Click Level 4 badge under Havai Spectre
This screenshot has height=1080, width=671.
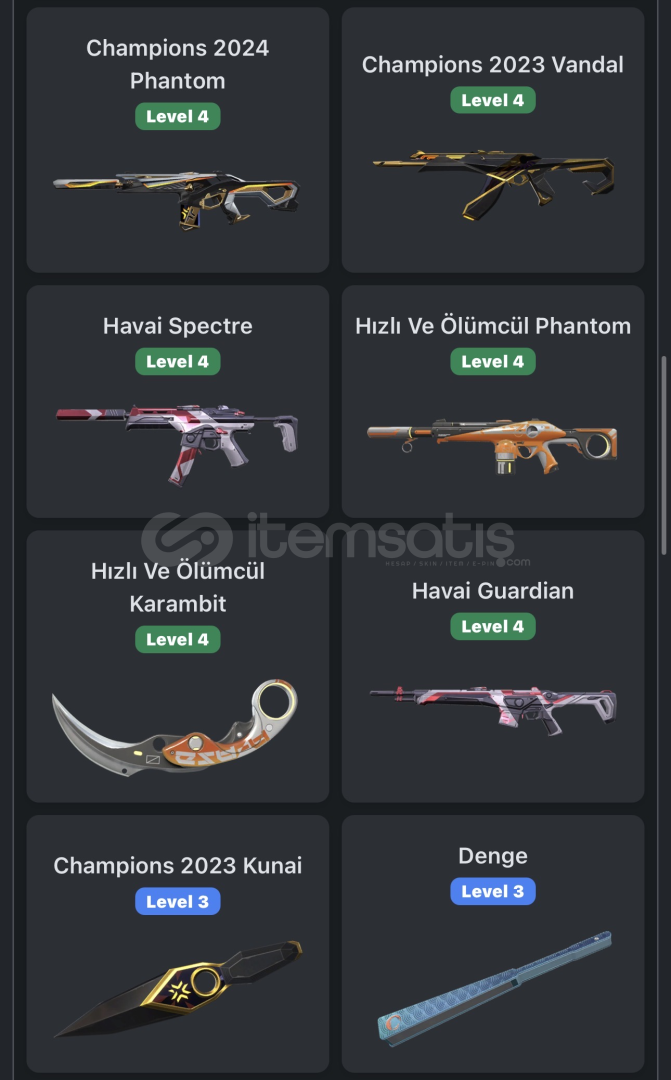[178, 362]
